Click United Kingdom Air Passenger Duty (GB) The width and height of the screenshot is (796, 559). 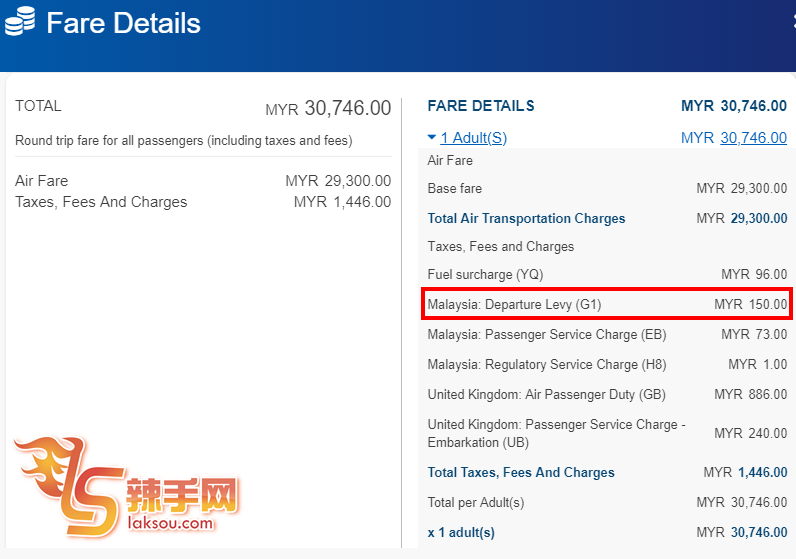coord(546,394)
